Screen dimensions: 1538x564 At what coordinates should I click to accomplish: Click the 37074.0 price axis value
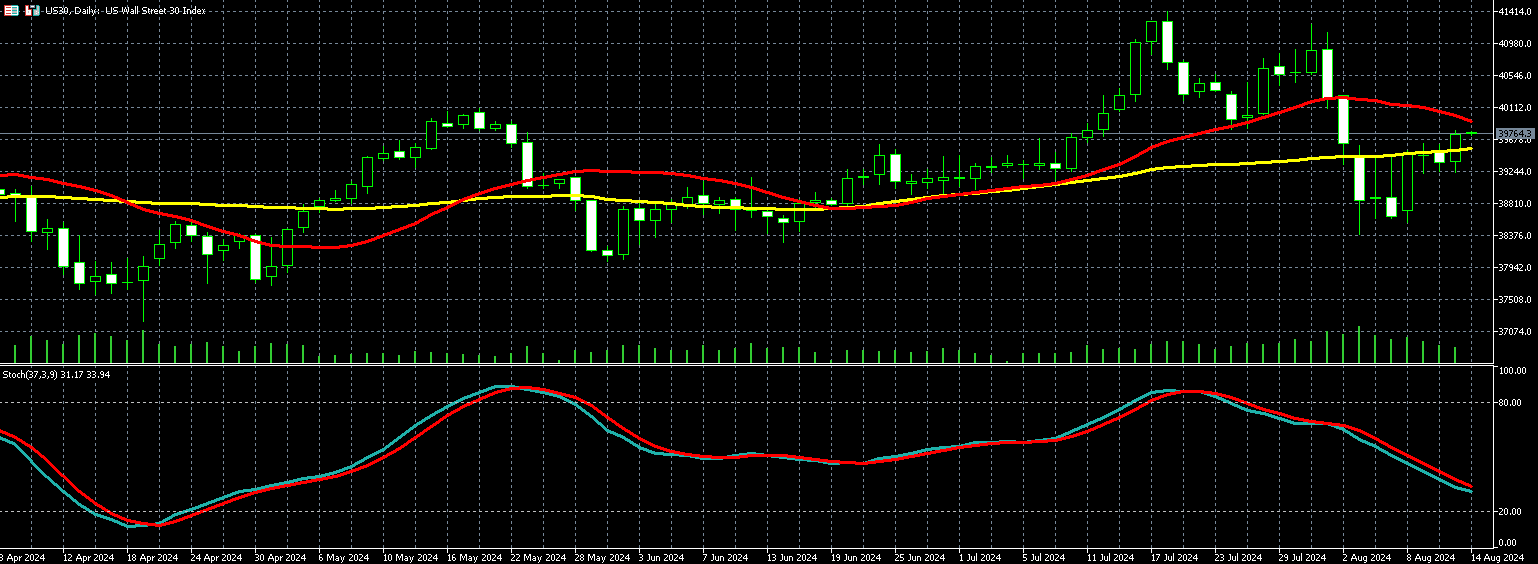pyautogui.click(x=1516, y=332)
